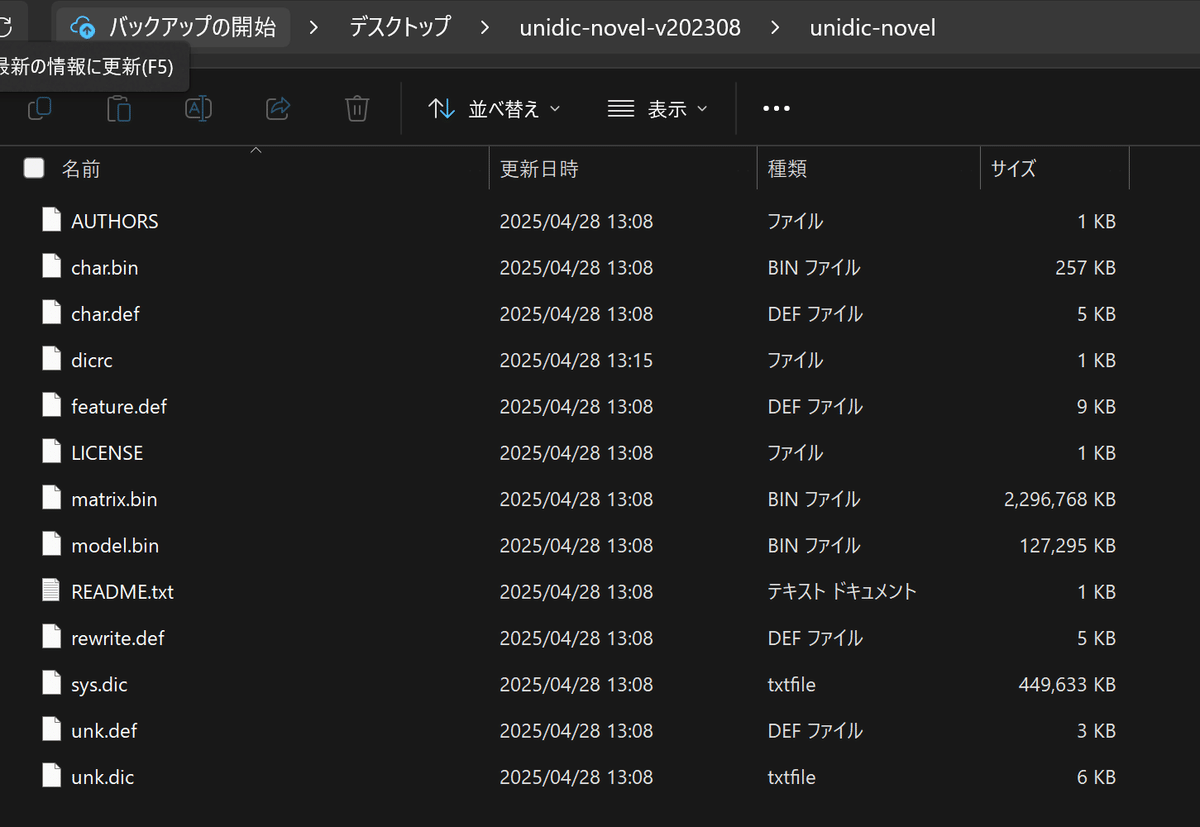Click the LICENSE file icon
This screenshot has height=827, width=1200.
(x=51, y=452)
